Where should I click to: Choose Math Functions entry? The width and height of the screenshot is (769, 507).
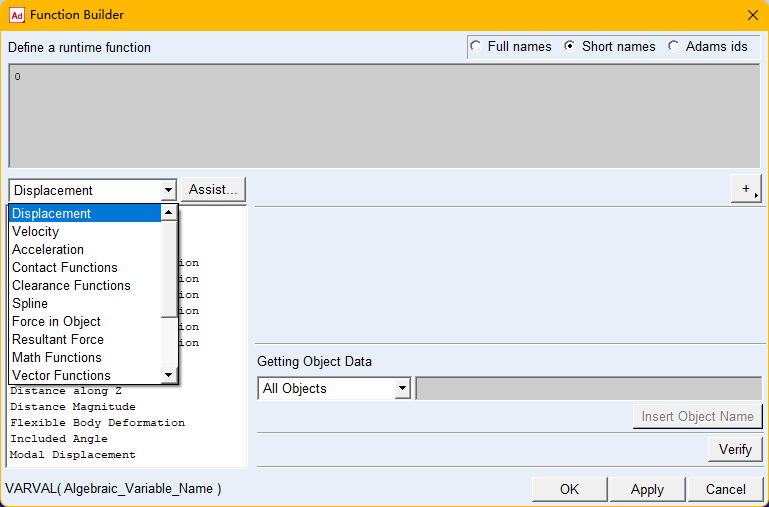pos(85,357)
